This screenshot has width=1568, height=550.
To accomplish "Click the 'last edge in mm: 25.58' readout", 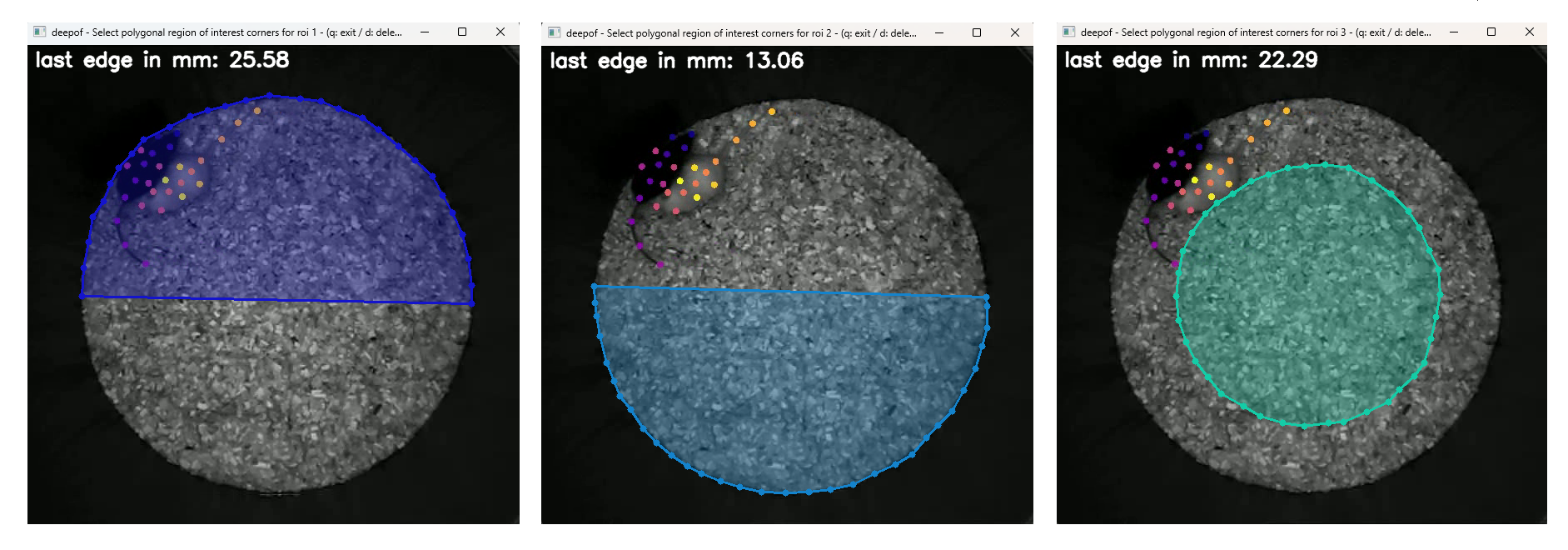I will (162, 60).
